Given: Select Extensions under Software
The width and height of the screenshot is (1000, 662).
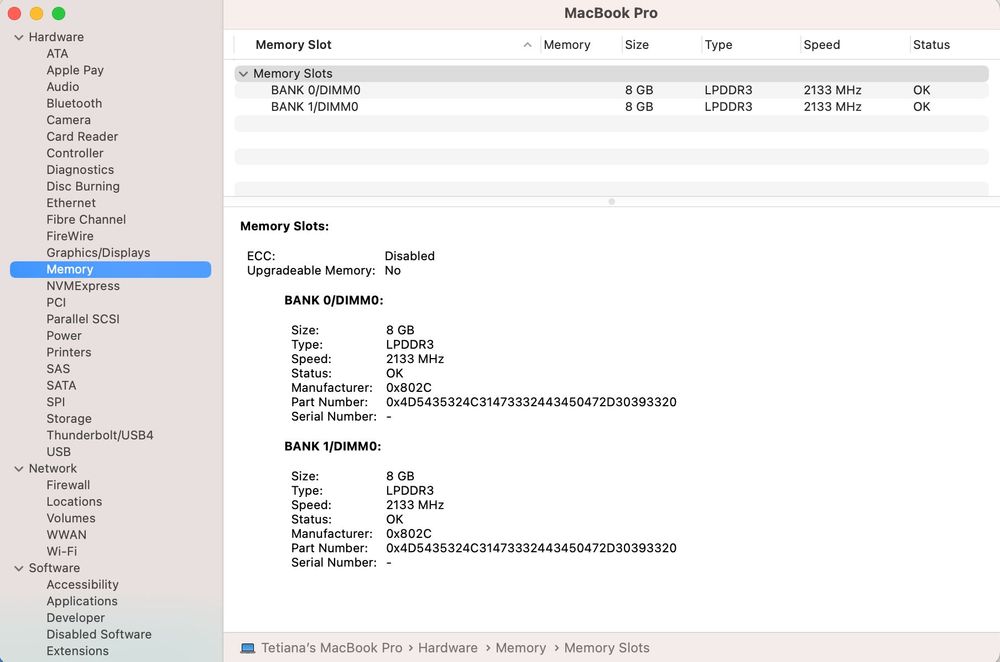Looking at the screenshot, I should click(77, 651).
